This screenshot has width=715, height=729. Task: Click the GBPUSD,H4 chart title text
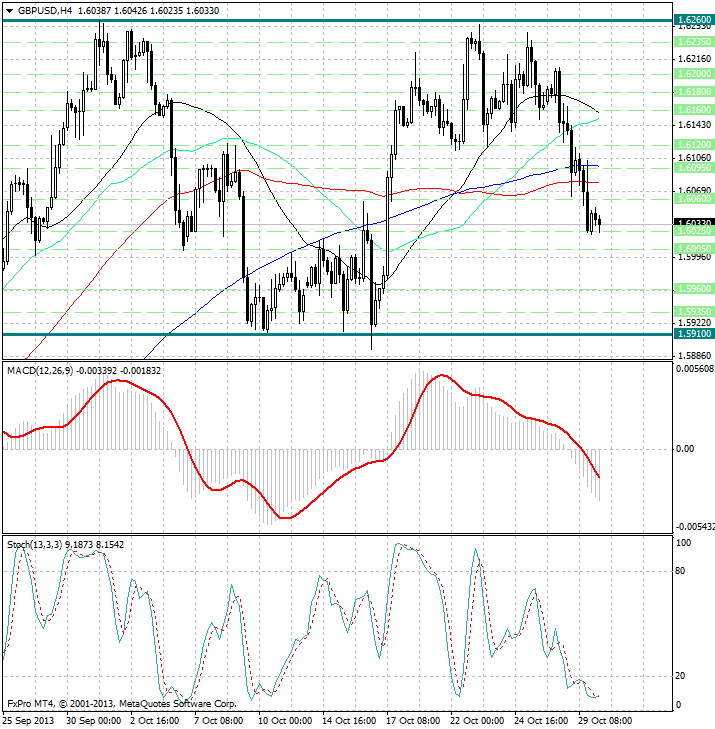tap(45, 10)
